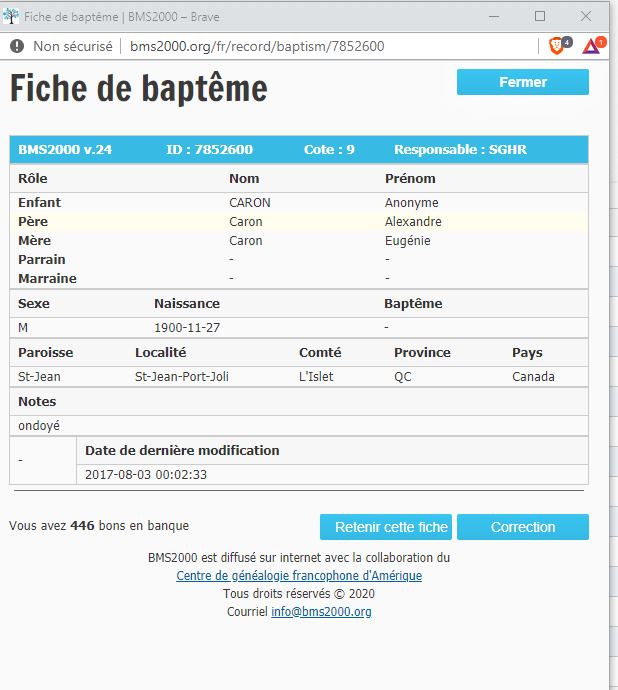Click Retenir cette fiche button

point(386,527)
